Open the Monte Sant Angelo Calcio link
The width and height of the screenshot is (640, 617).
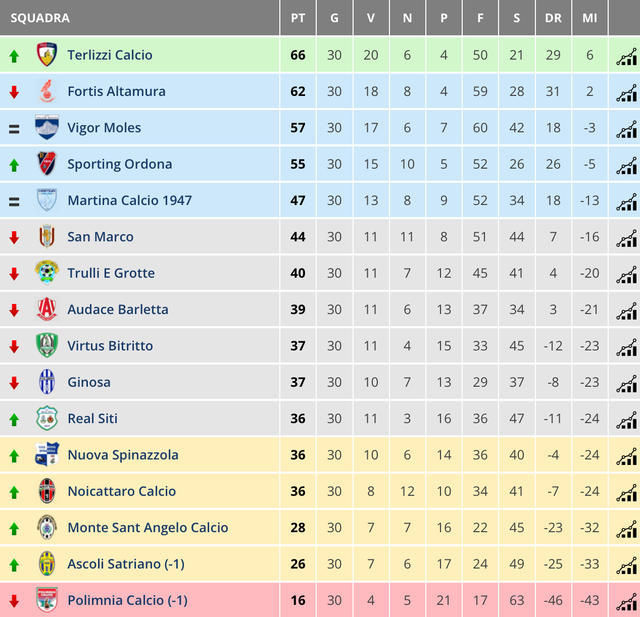tap(148, 528)
